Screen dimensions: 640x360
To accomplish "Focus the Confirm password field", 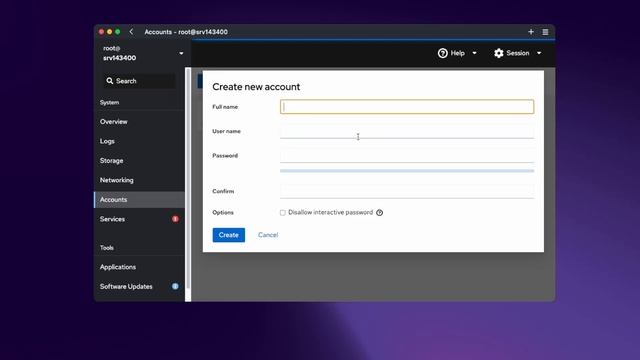I will [407, 191].
